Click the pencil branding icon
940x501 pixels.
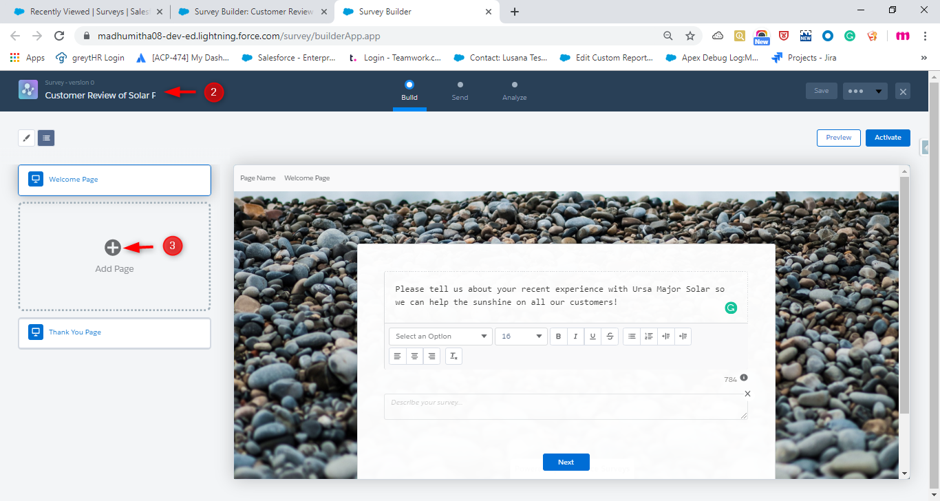click(26, 138)
